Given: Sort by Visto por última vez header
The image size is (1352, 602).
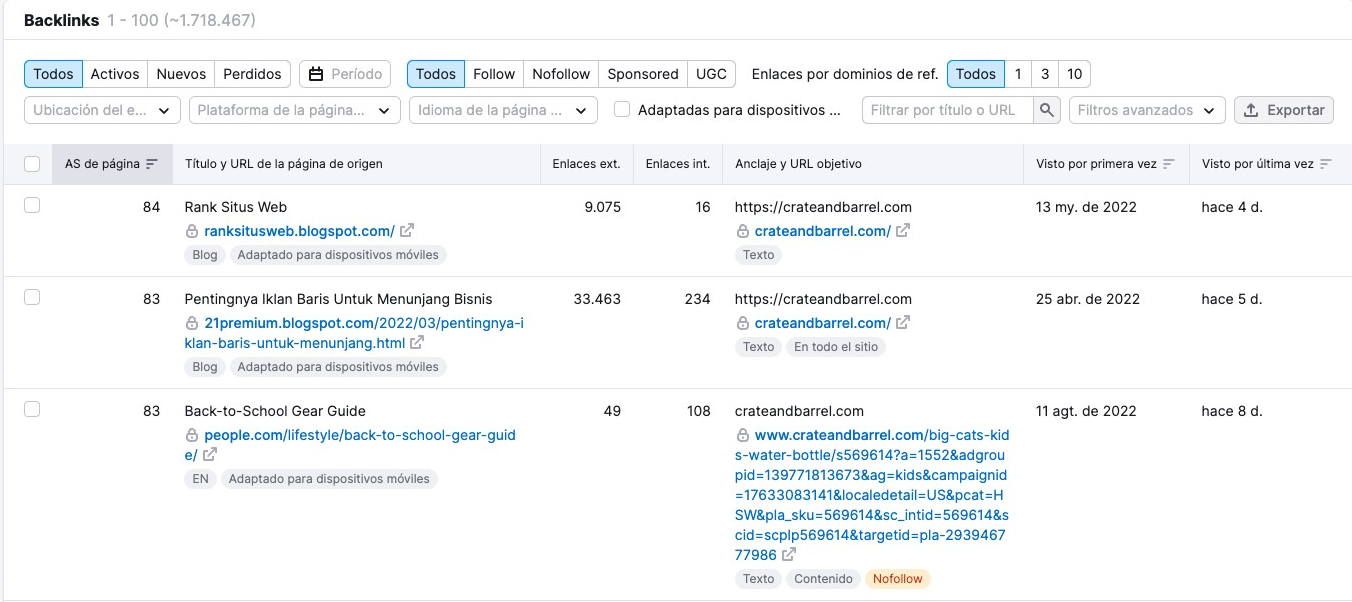Looking at the screenshot, I should click(1268, 164).
